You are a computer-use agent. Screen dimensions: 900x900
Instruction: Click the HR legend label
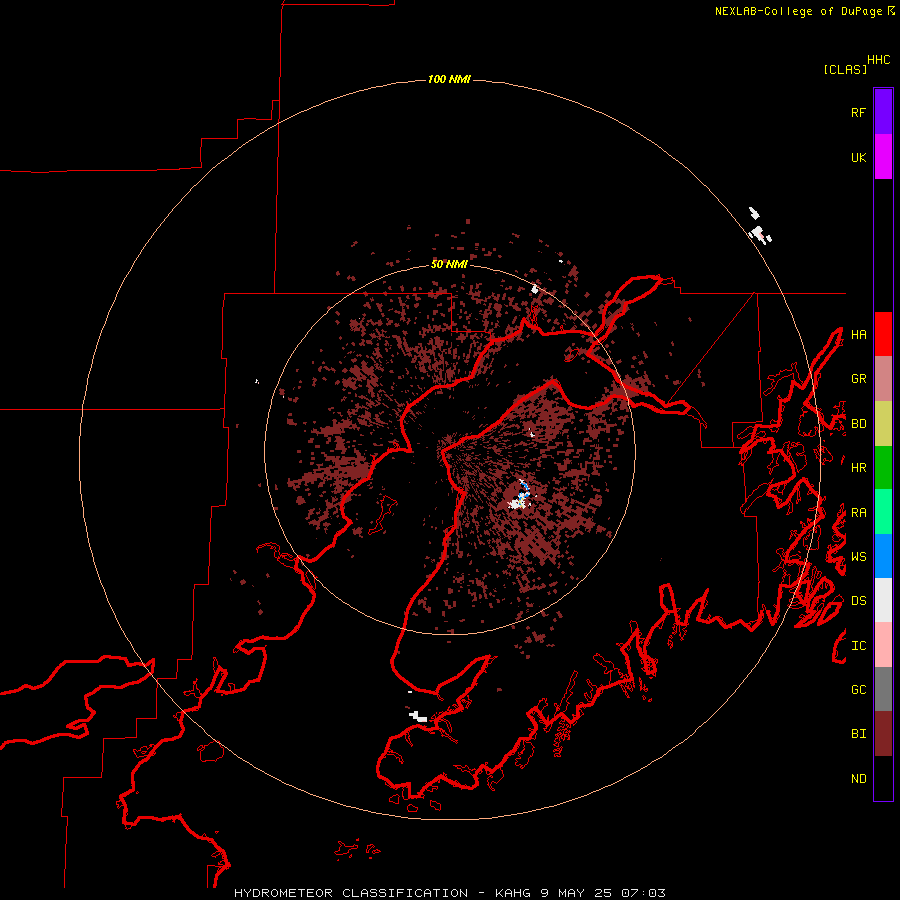(858, 468)
